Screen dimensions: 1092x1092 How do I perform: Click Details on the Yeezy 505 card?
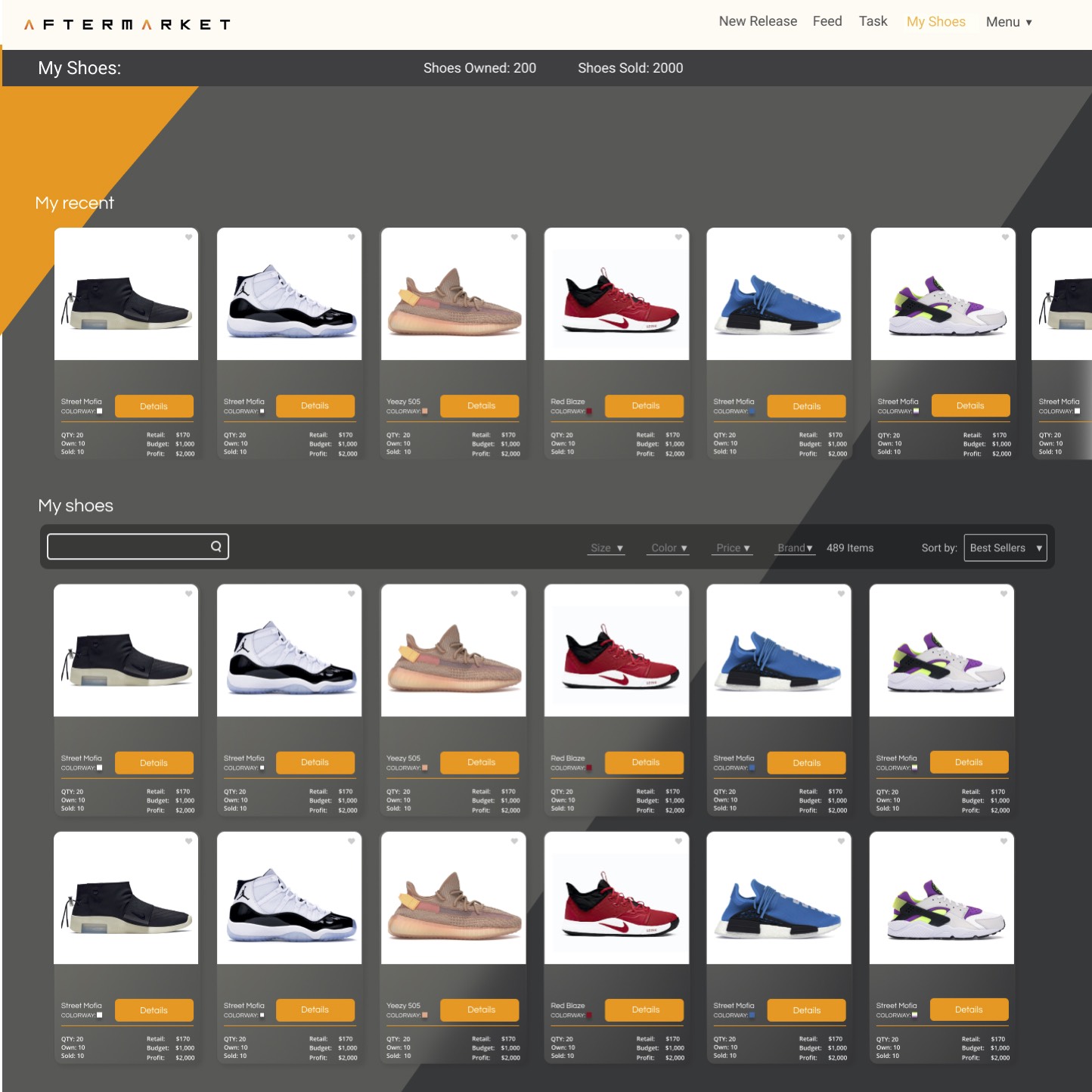[x=479, y=406]
